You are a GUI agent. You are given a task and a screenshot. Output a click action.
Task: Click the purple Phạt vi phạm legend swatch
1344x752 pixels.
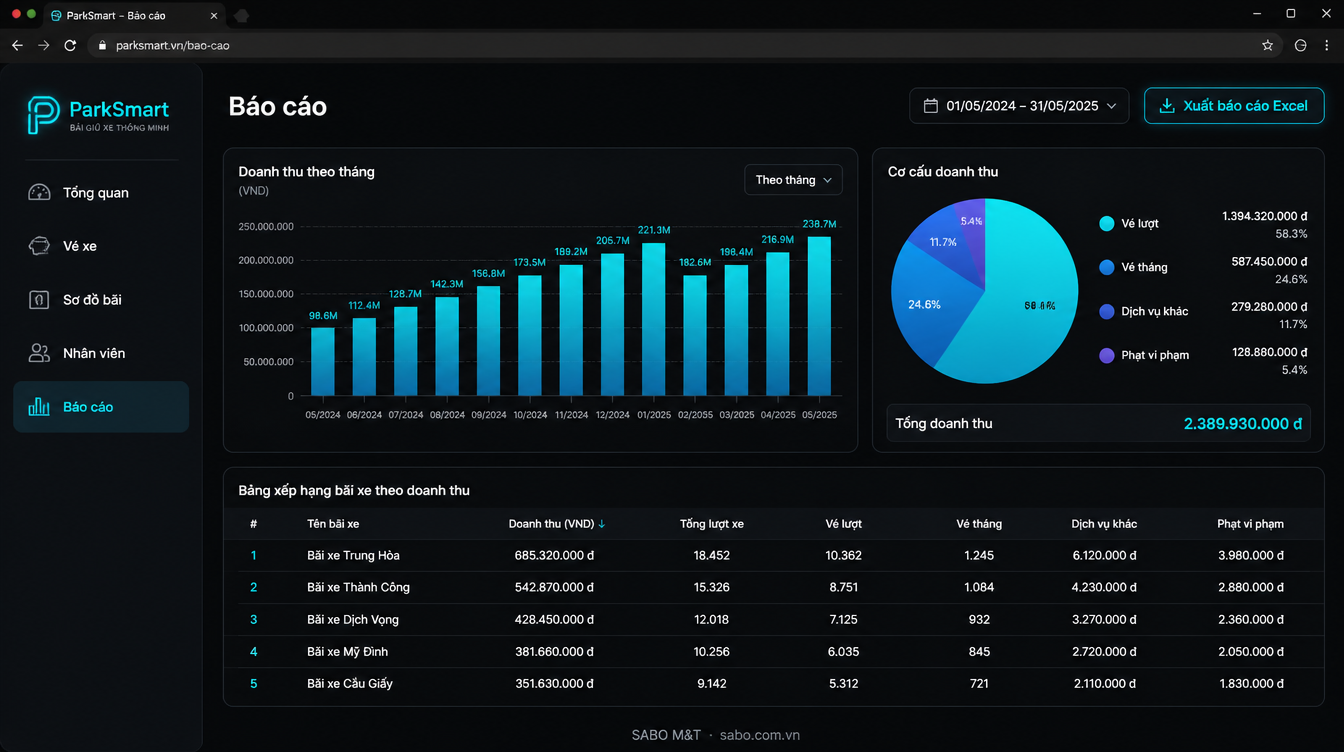point(1106,355)
